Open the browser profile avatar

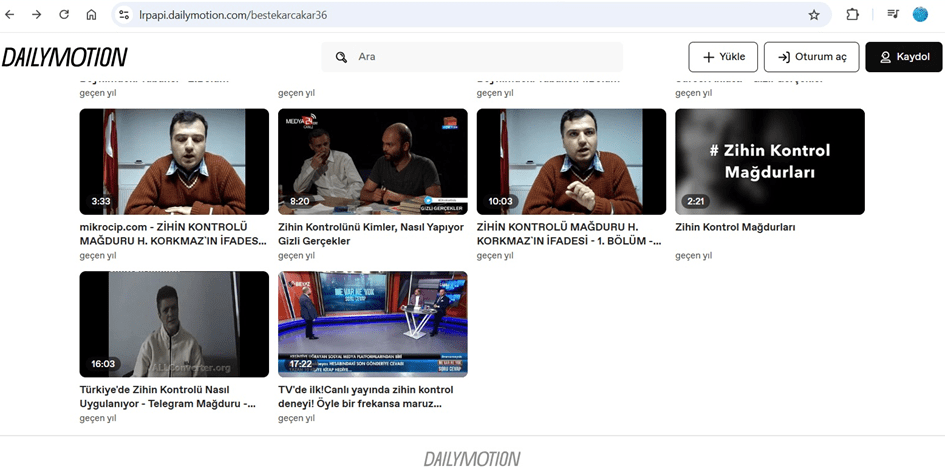pyautogui.click(x=920, y=15)
